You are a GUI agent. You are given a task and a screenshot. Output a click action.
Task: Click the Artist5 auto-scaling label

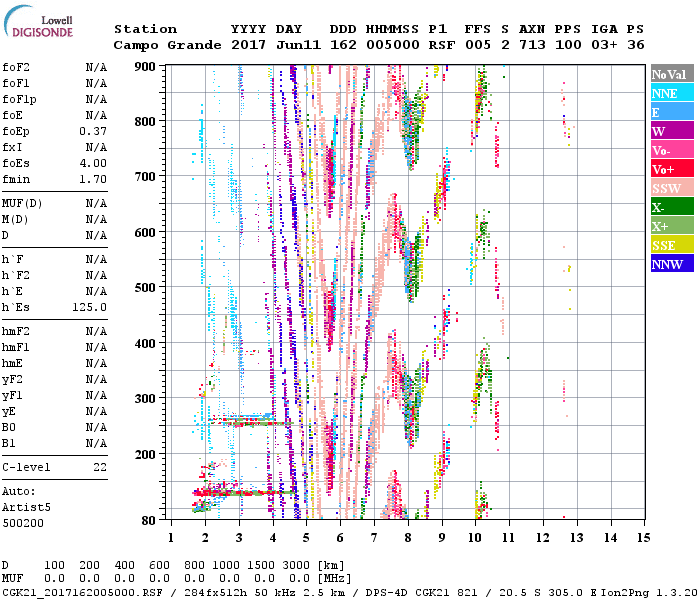pos(24,507)
